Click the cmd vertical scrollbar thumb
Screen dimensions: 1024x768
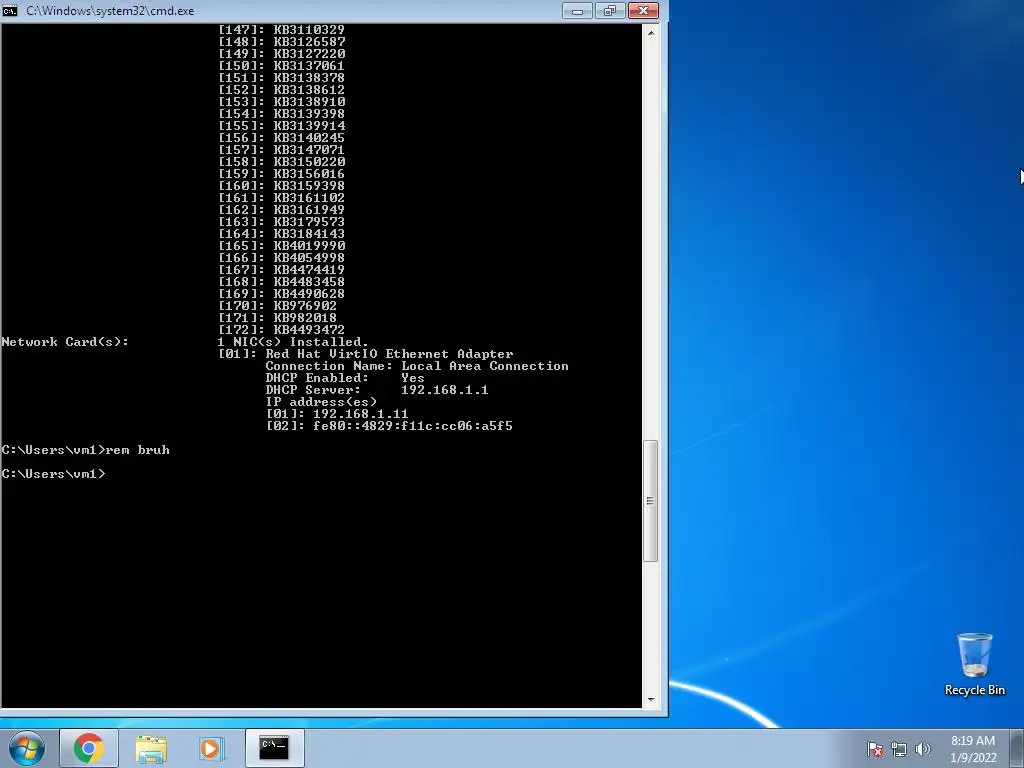650,501
